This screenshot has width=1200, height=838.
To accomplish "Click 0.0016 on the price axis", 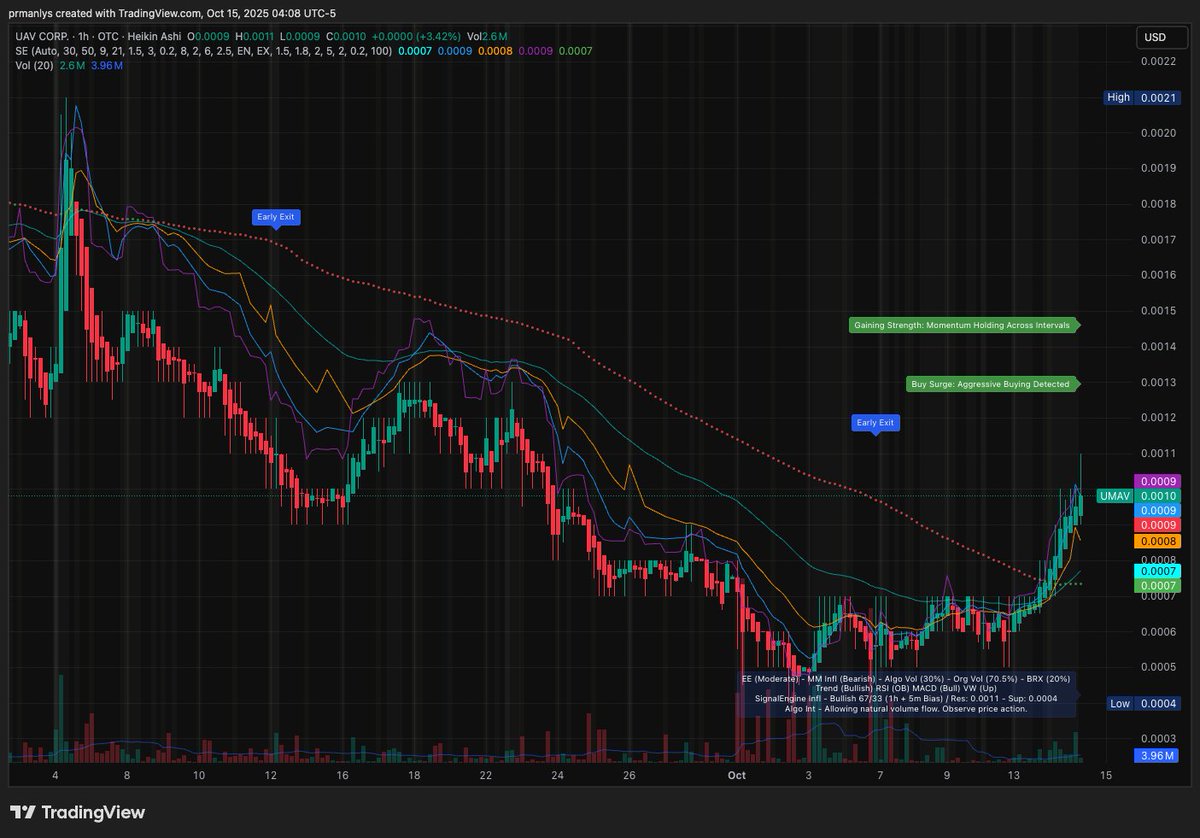I will tap(1157, 275).
